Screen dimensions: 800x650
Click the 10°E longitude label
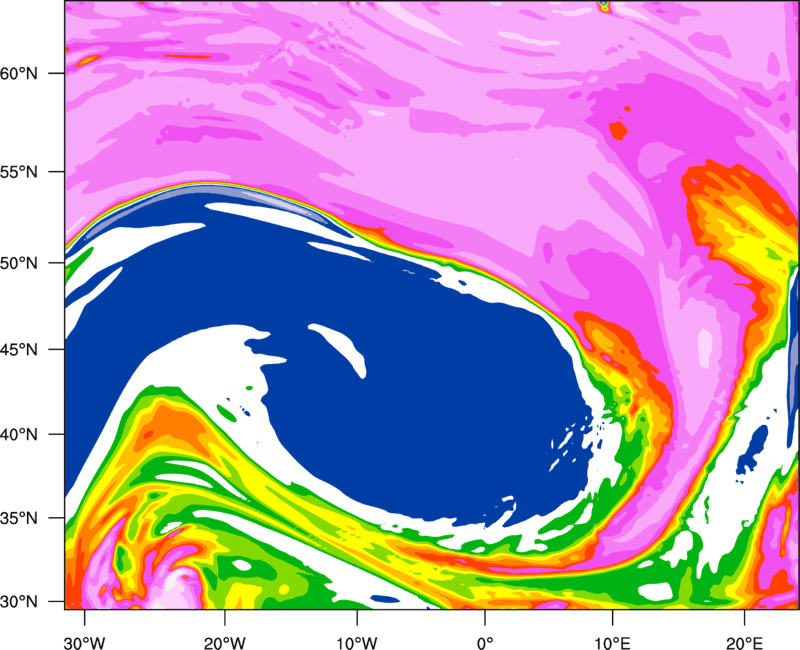pos(612,643)
